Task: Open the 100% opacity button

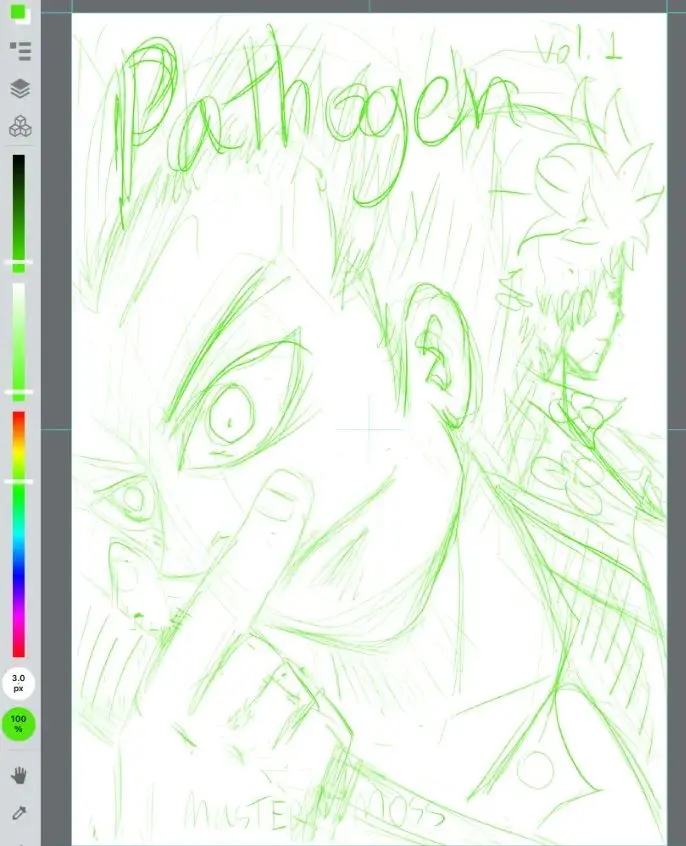Action: tap(18, 724)
